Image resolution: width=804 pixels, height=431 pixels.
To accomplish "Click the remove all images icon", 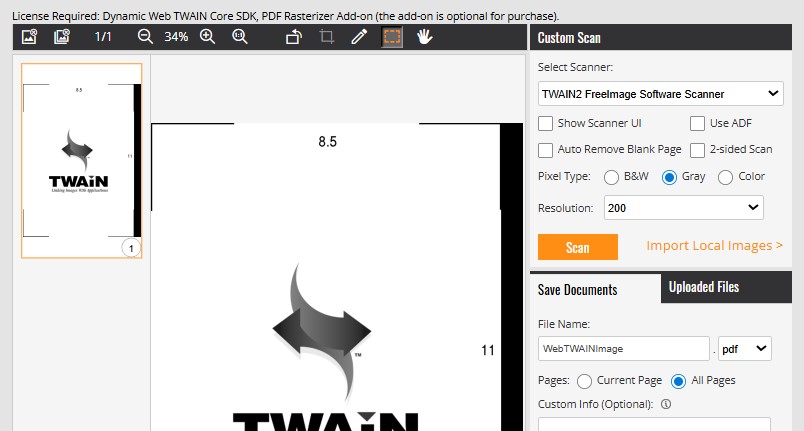I will 62,37.
